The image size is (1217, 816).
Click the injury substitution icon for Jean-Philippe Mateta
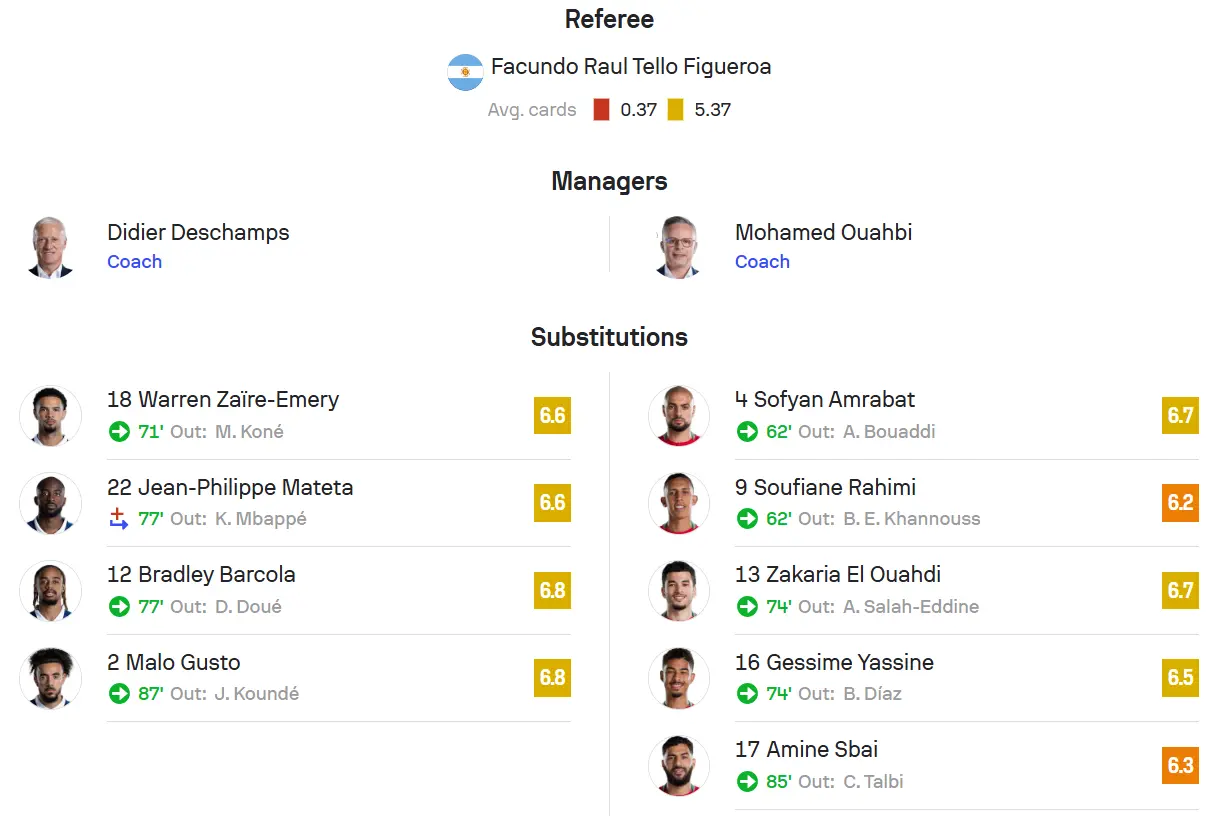pos(119,519)
